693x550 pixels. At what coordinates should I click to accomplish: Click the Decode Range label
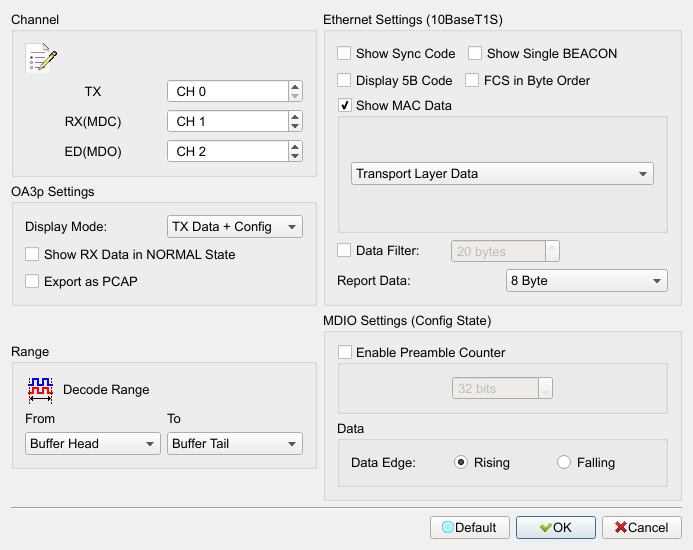point(106,390)
